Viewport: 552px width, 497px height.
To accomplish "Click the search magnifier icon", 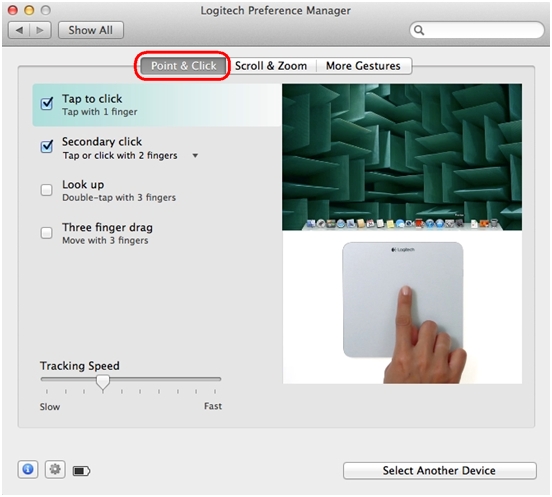I will tap(419, 30).
